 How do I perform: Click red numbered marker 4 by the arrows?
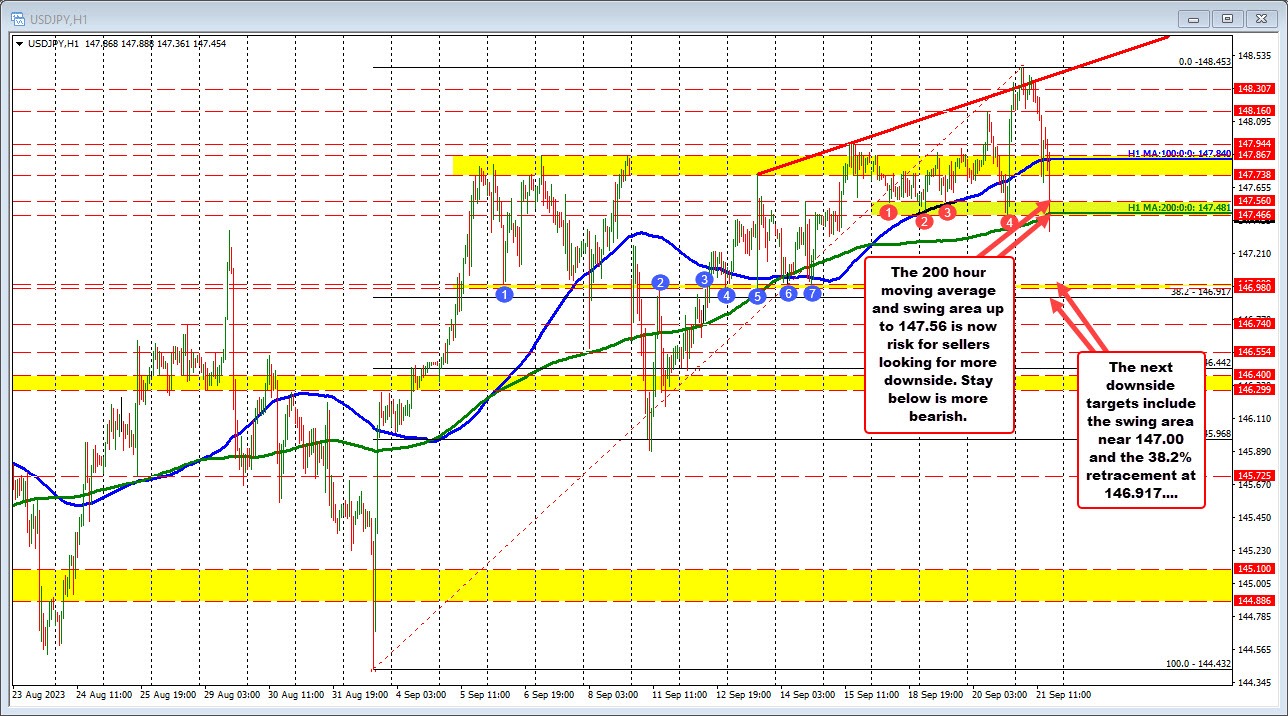1008,223
